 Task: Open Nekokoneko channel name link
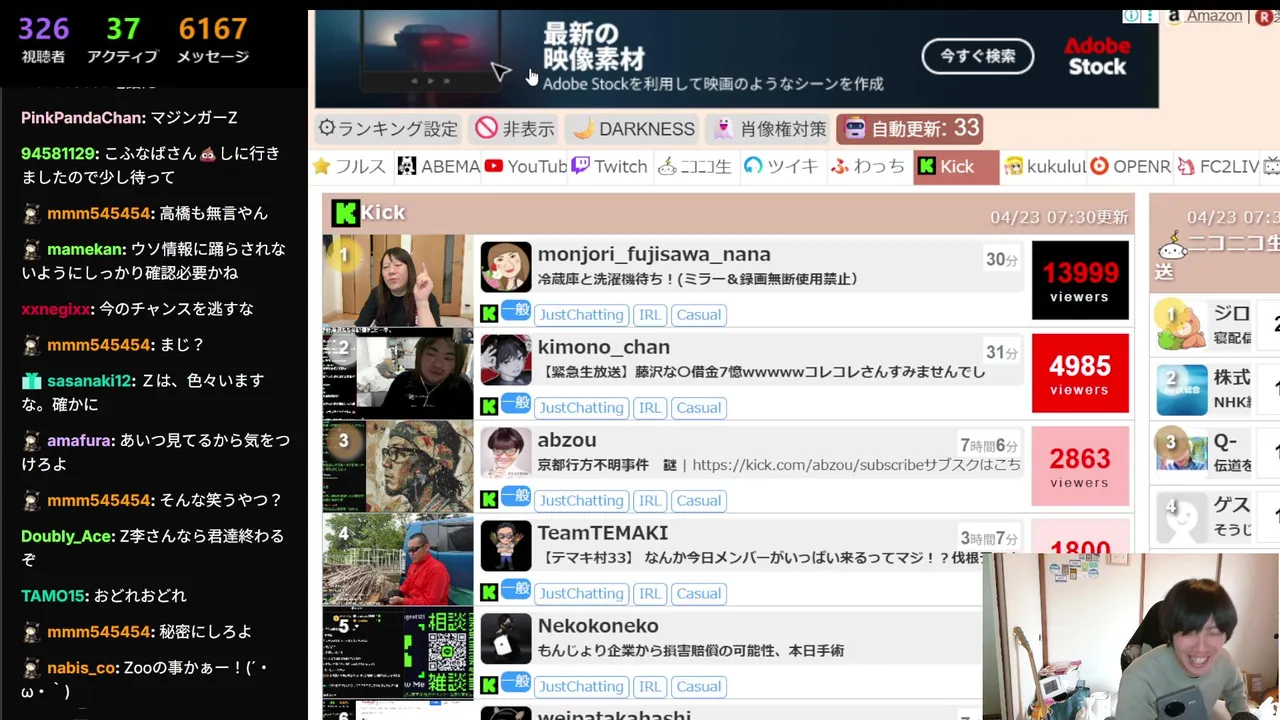click(598, 626)
